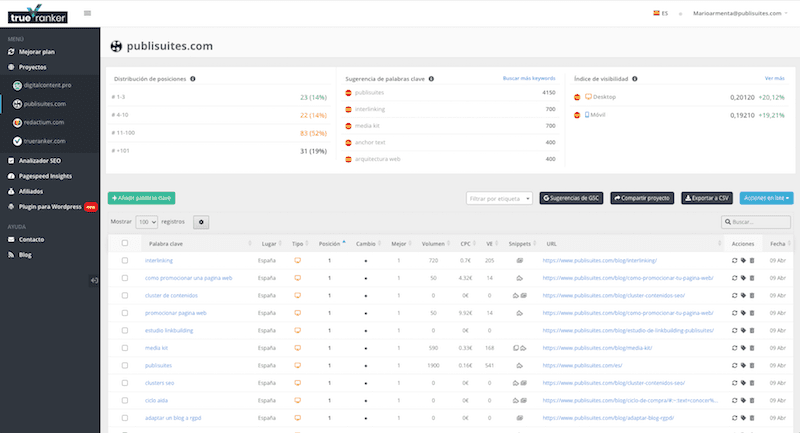The image size is (800, 433).
Task: Click Compartir proyecto button
Action: pyautogui.click(x=642, y=198)
